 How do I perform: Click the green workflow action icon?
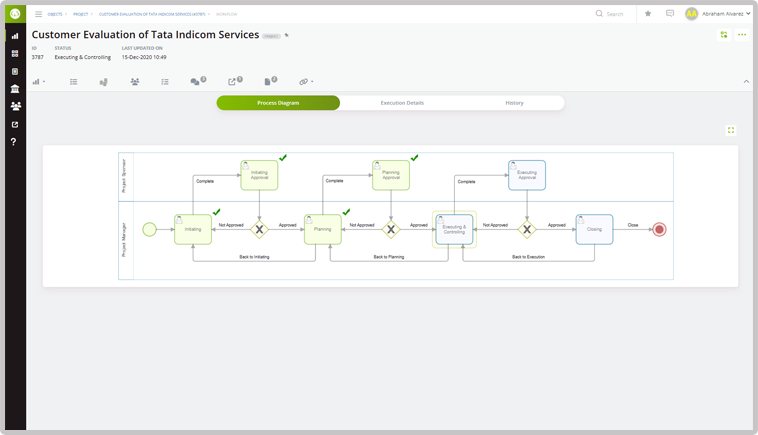(x=724, y=34)
